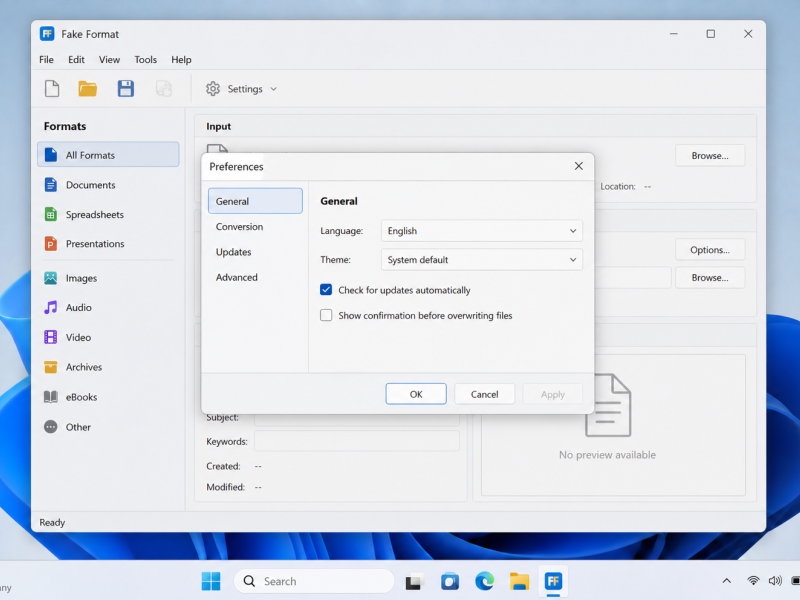Open the Edit menu
800x600 pixels.
(77, 60)
